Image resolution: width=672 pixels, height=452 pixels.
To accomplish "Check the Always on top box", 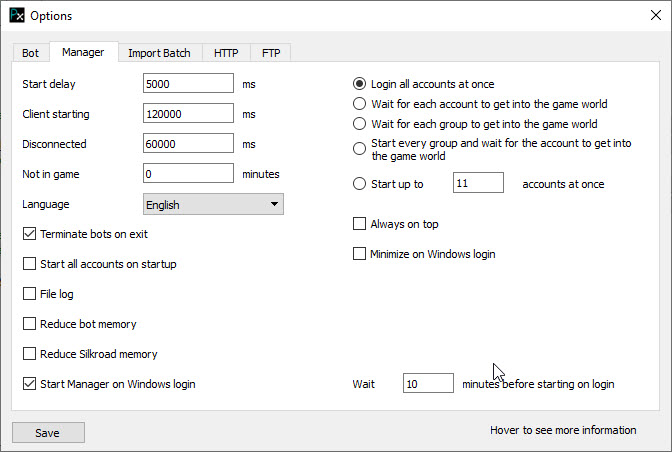I will point(360,224).
